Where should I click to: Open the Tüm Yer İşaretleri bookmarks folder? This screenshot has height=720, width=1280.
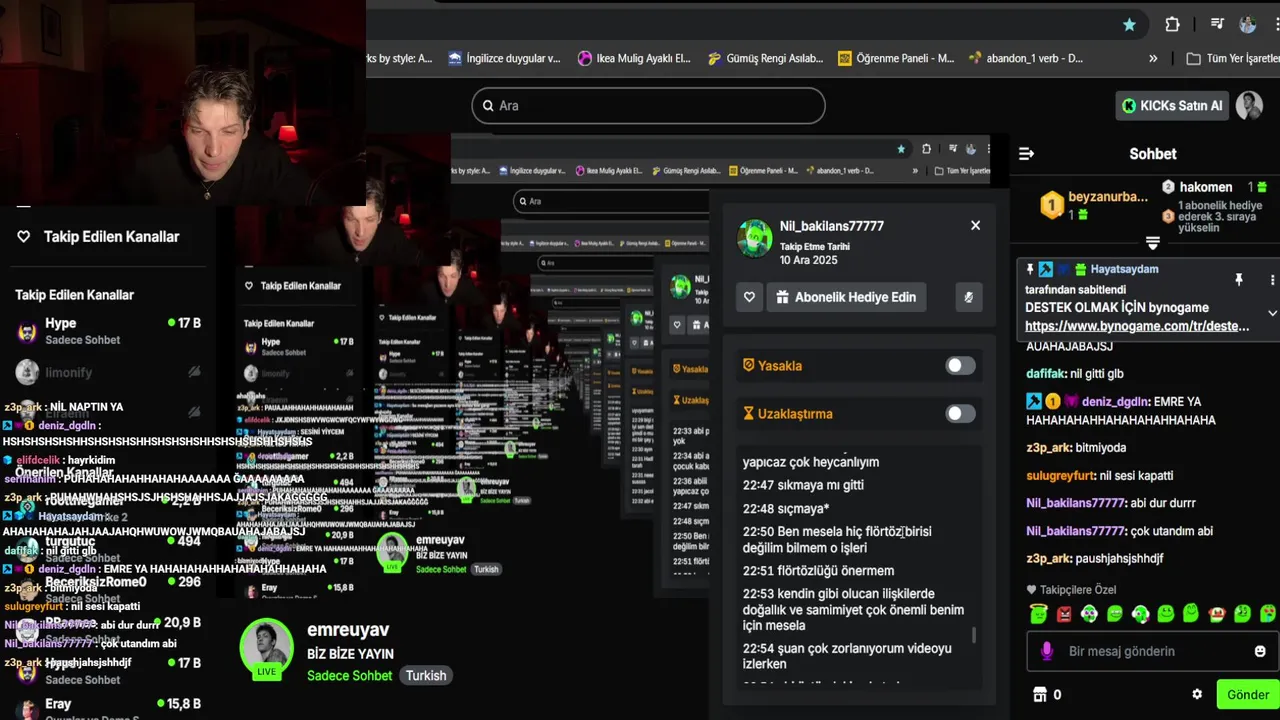click(1232, 58)
